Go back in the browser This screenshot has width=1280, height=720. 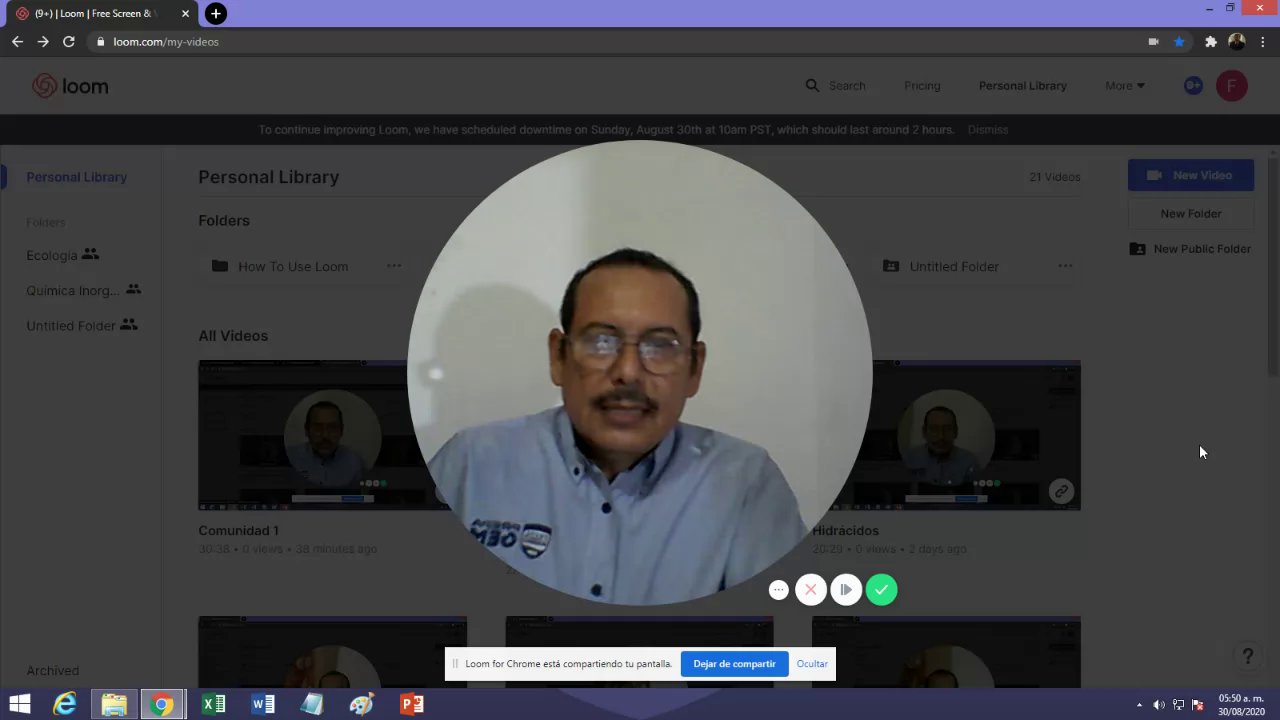point(17,42)
